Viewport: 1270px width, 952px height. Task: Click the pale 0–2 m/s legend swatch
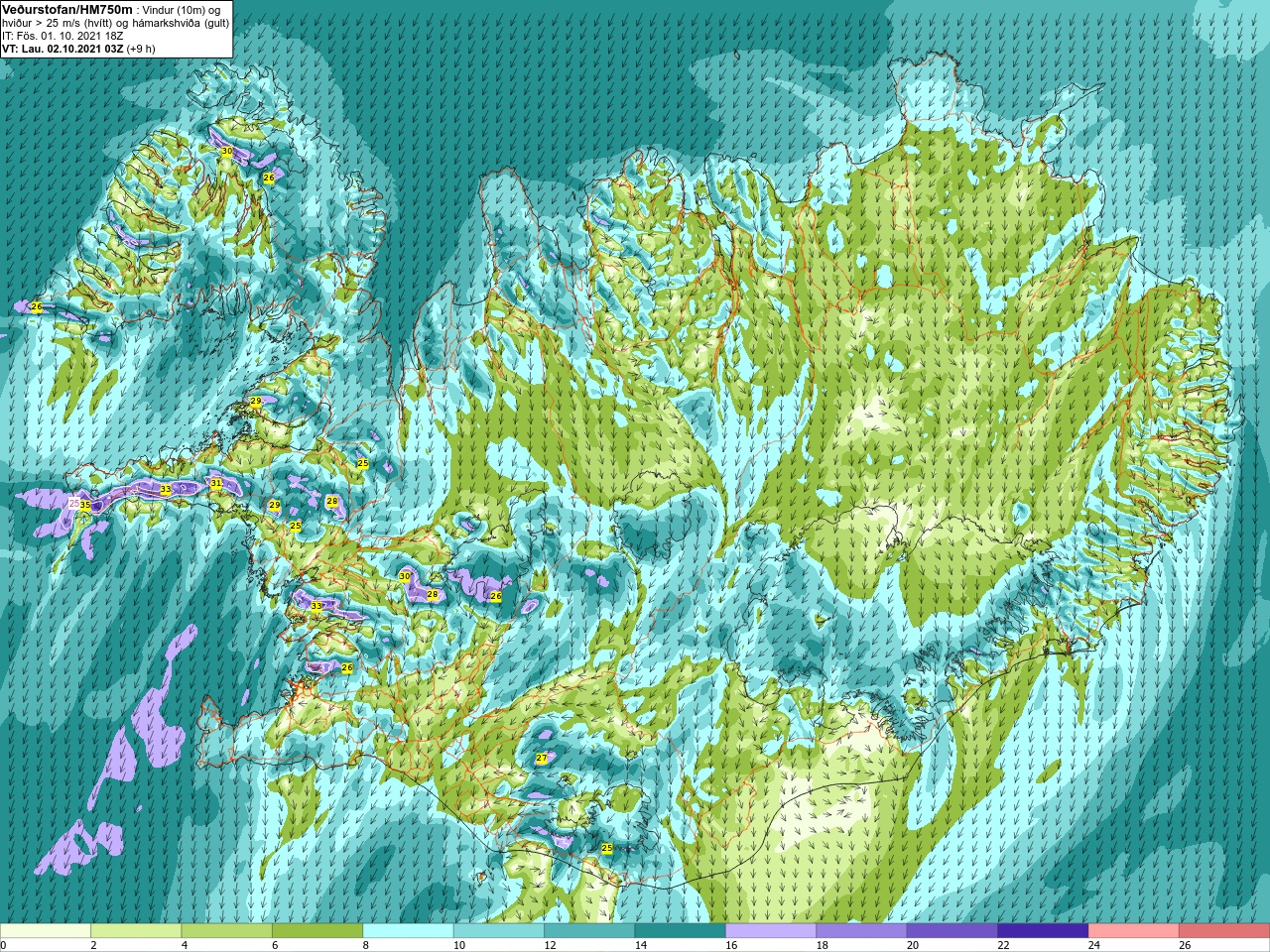tap(46, 931)
